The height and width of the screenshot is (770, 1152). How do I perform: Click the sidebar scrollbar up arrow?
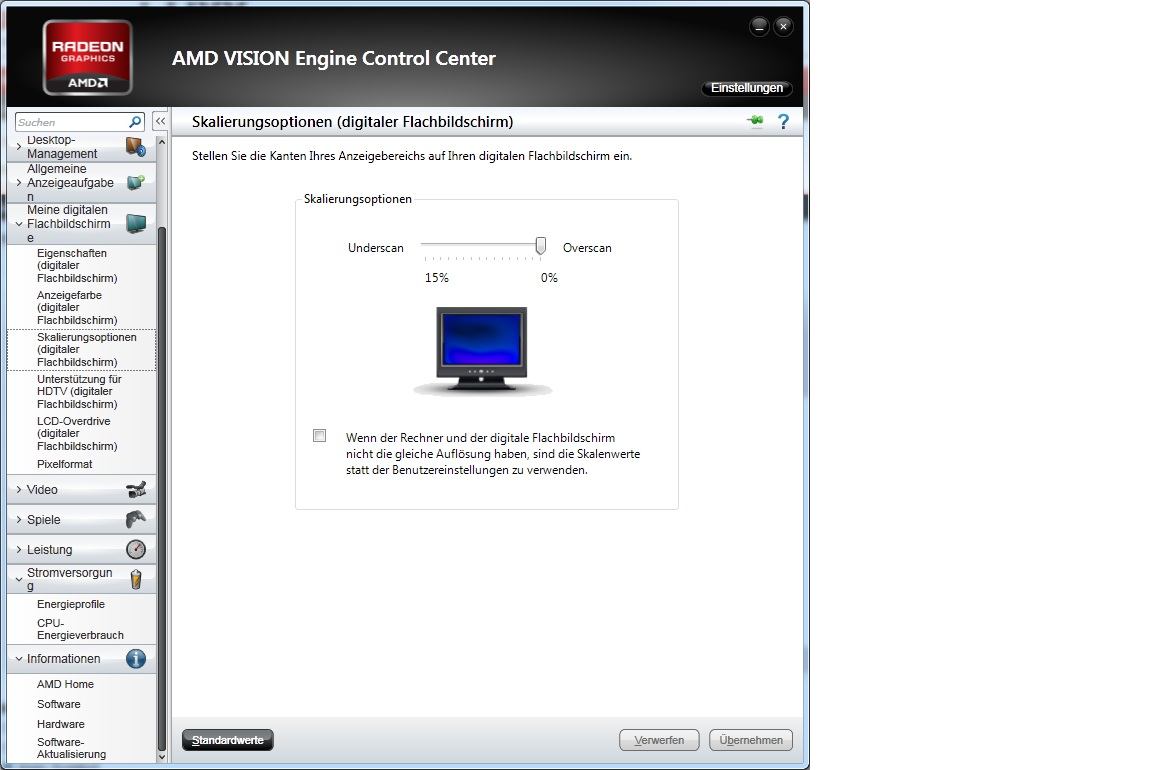coord(162,140)
